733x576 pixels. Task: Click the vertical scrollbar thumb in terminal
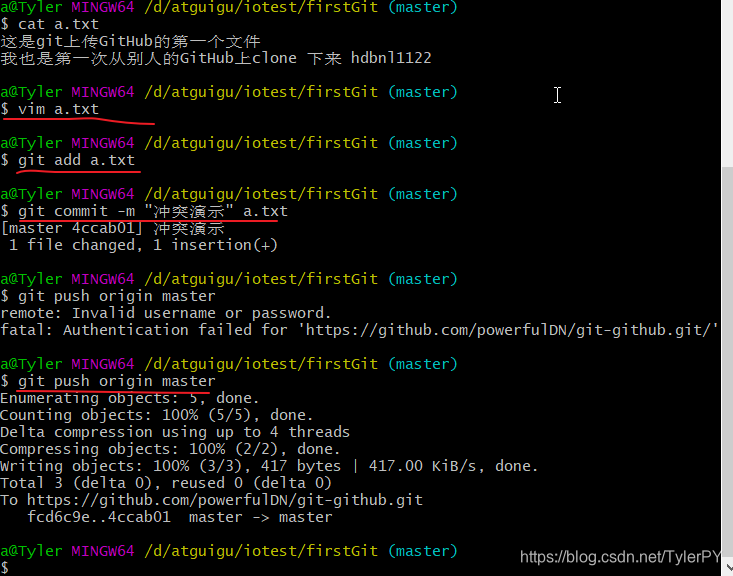coord(727,363)
